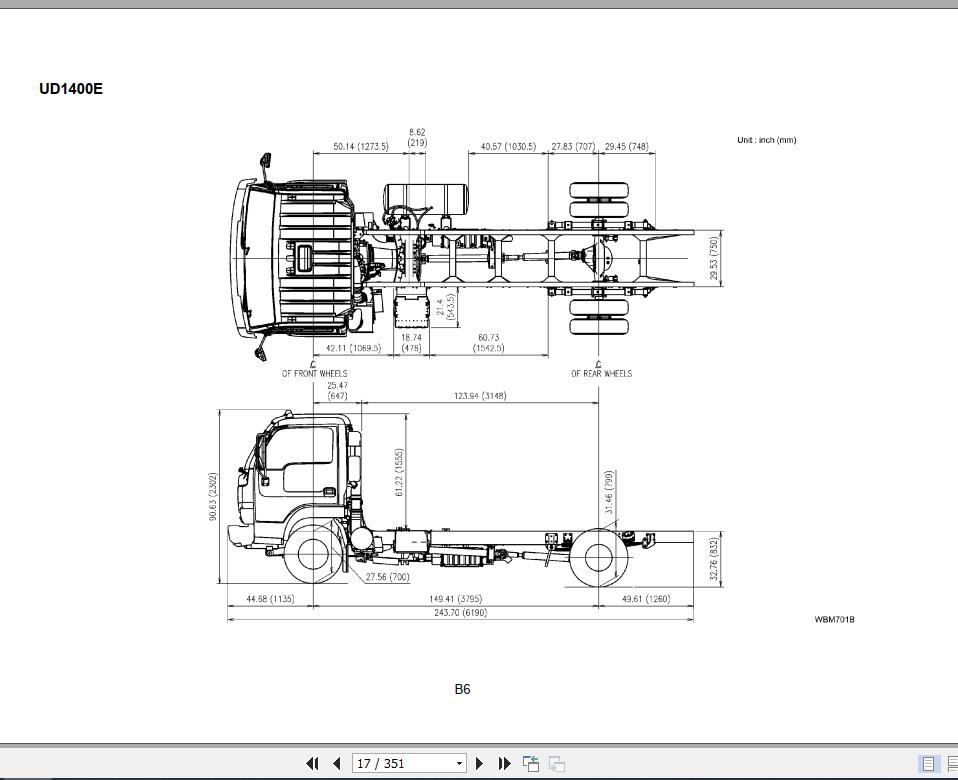Open the page number dropdown arrow
This screenshot has height=780, width=958.
(459, 763)
